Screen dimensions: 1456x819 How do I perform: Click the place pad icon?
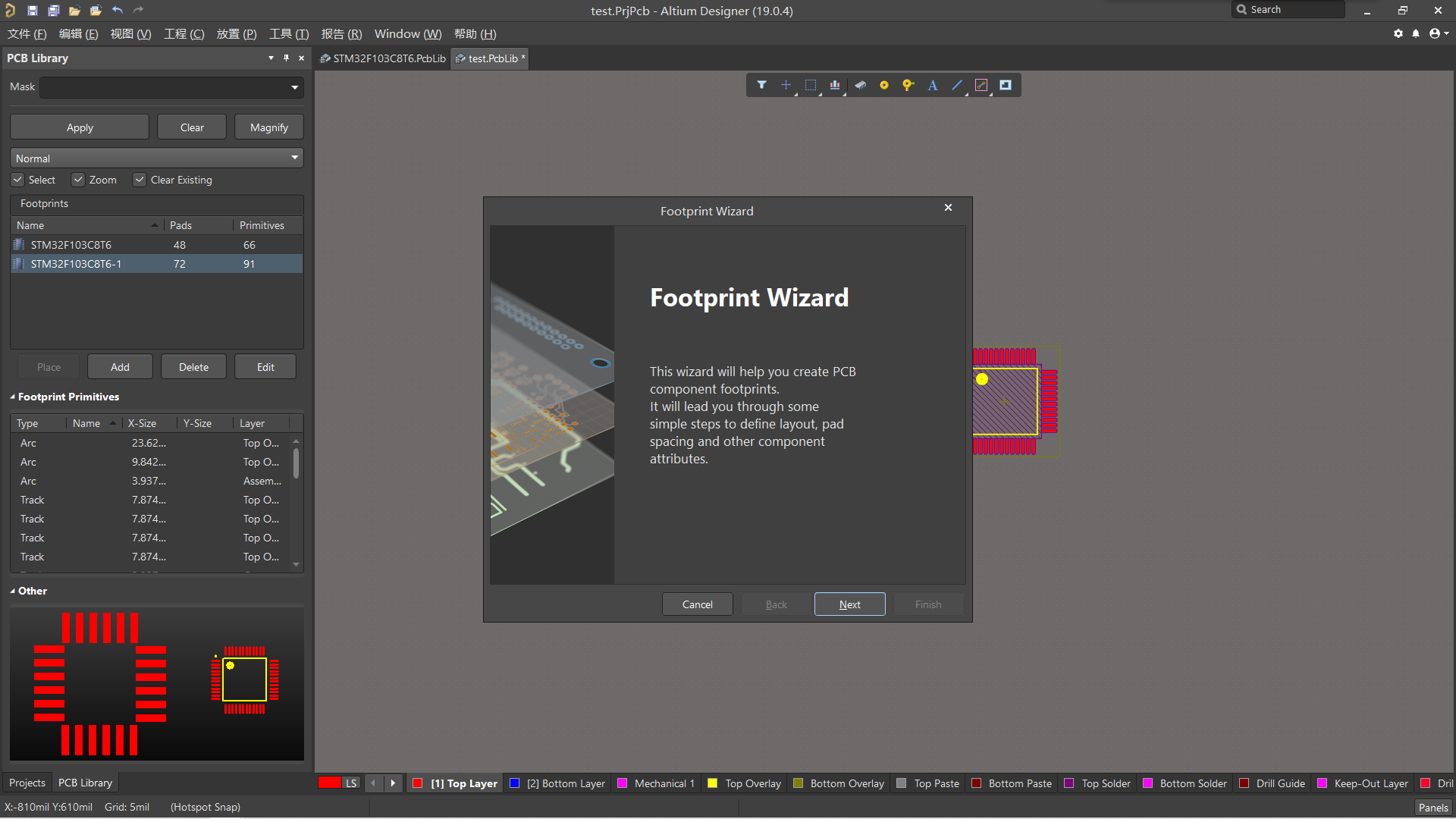883,85
